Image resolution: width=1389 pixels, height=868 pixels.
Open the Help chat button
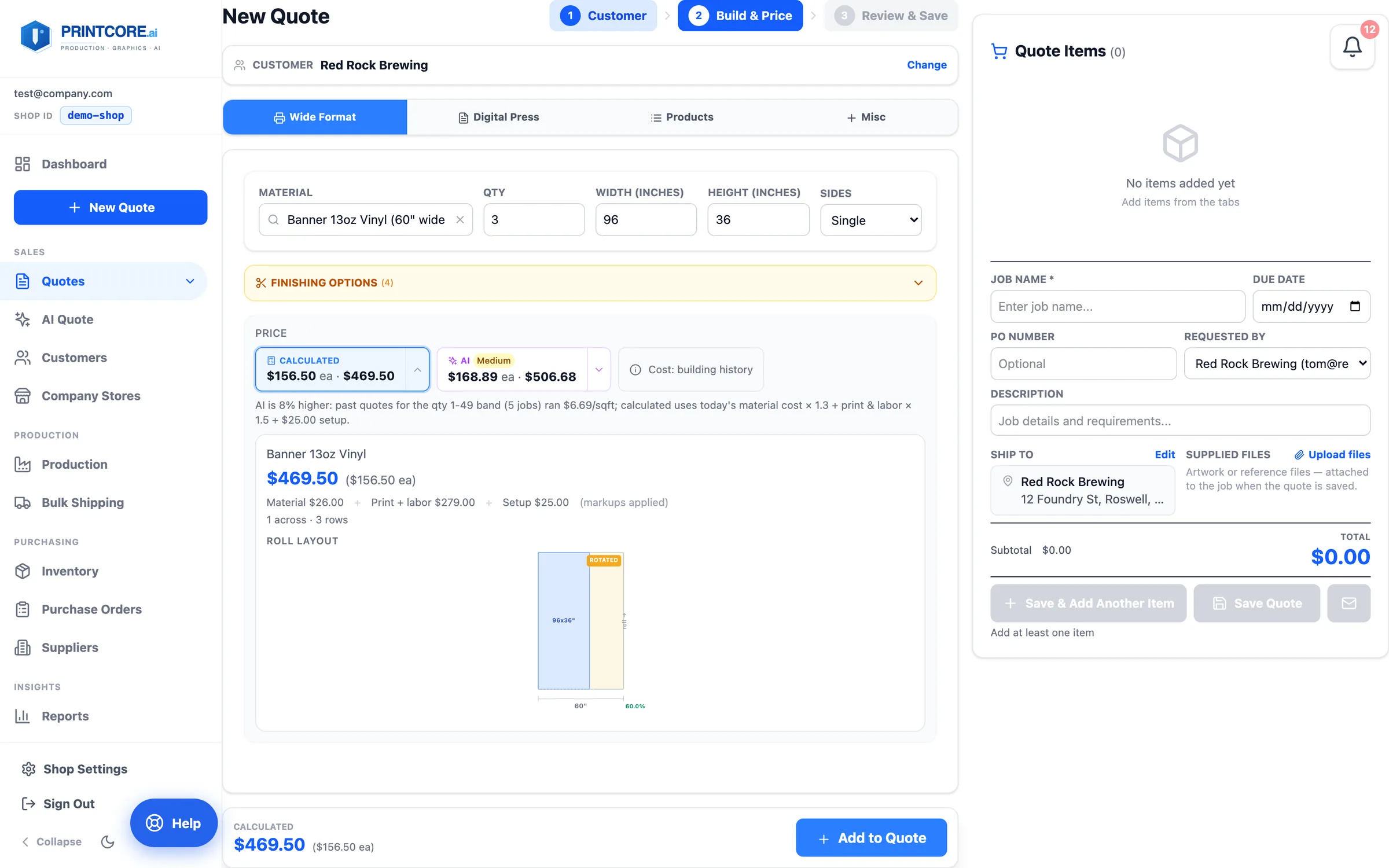click(174, 823)
